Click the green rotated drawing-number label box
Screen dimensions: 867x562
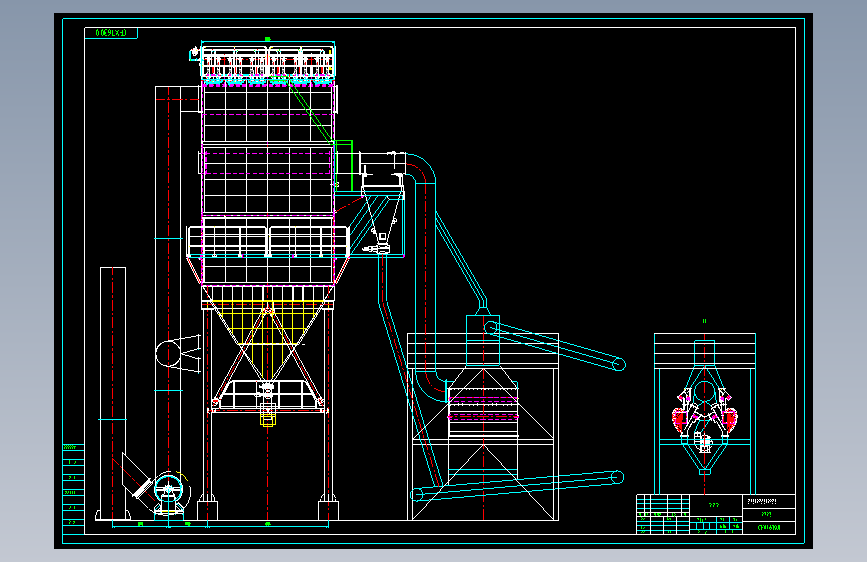[x=111, y=33]
